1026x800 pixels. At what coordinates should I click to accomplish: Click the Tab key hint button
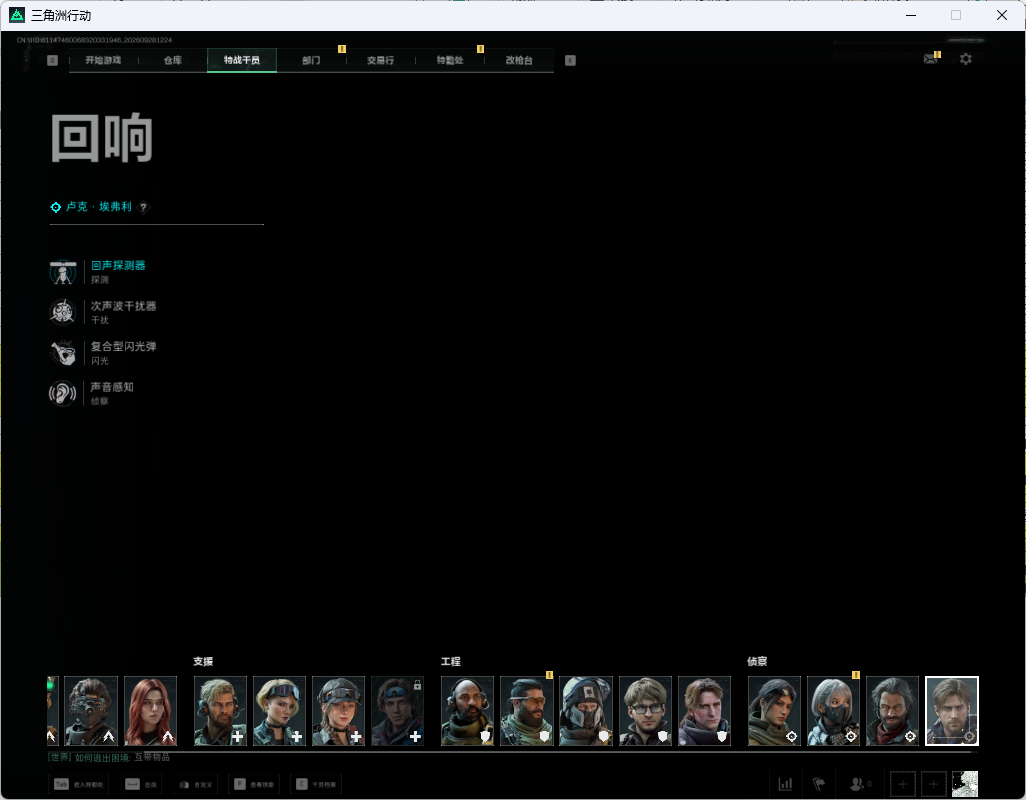pyautogui.click(x=78, y=784)
